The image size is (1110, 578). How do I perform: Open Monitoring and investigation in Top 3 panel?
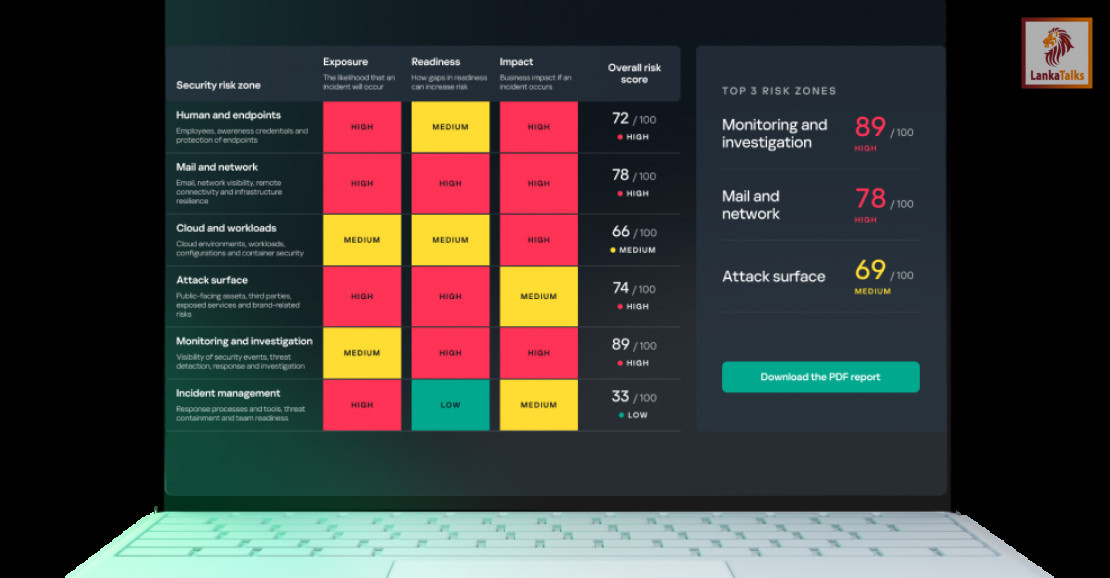pos(774,133)
